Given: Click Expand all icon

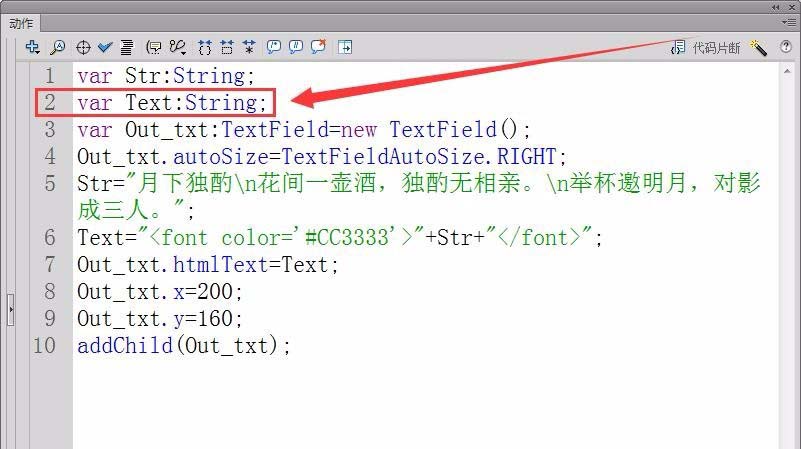Looking at the screenshot, I should (x=249, y=48).
